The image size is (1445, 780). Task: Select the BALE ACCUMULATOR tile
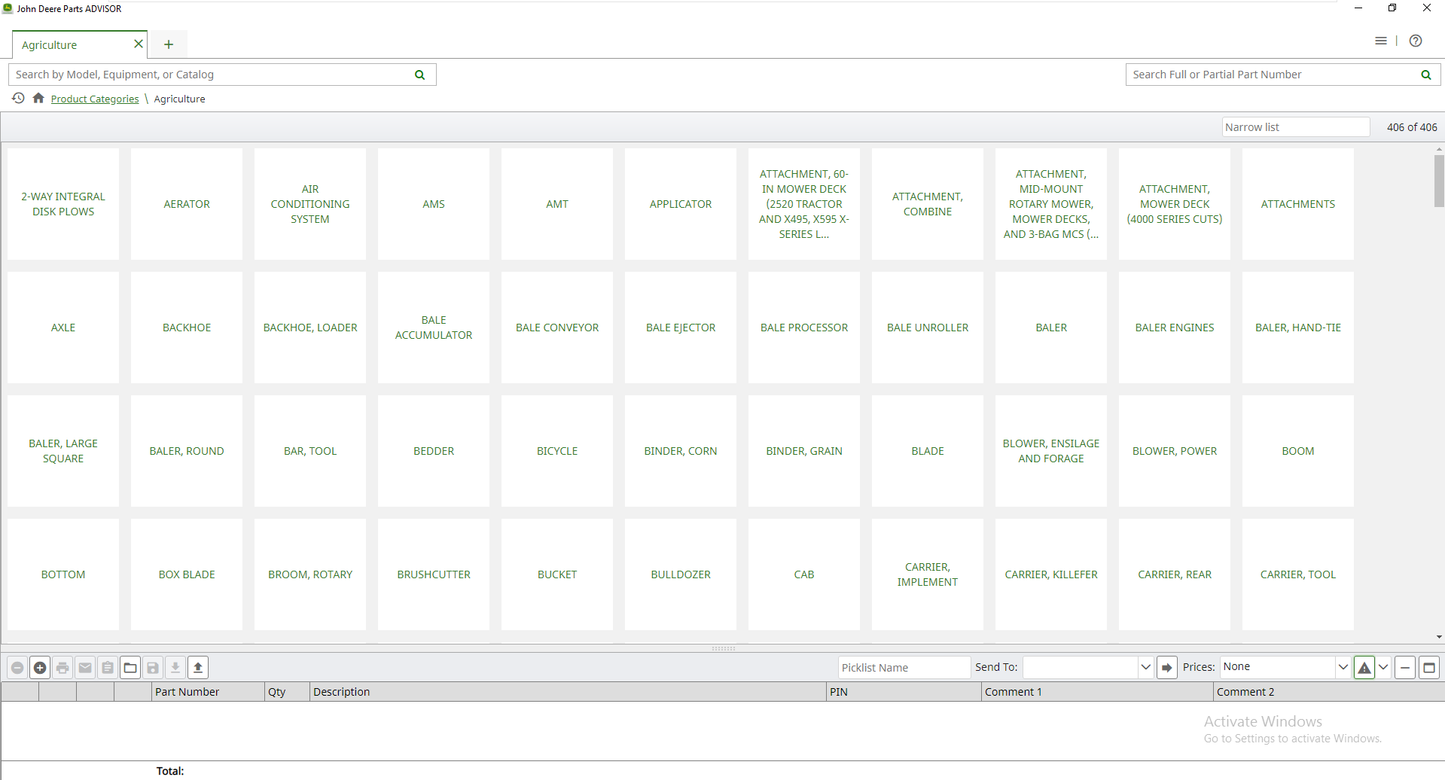(434, 328)
